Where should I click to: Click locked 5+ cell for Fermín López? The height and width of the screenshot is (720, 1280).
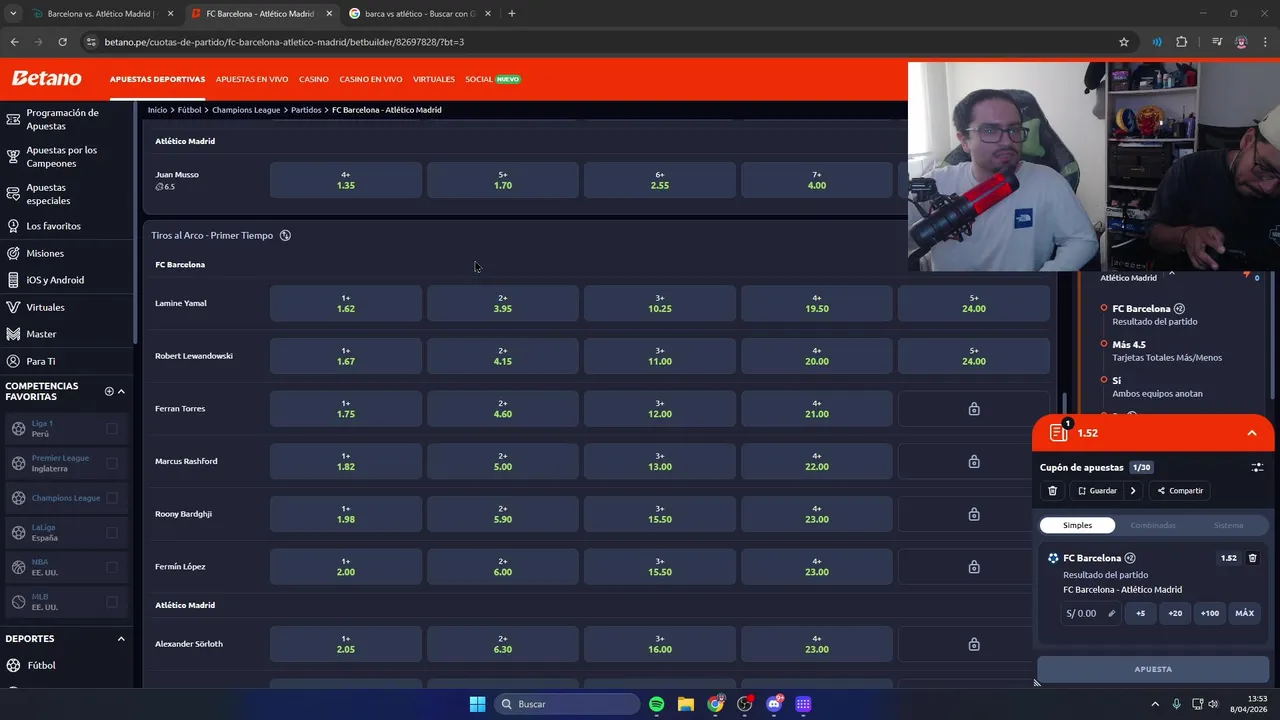coord(974,567)
